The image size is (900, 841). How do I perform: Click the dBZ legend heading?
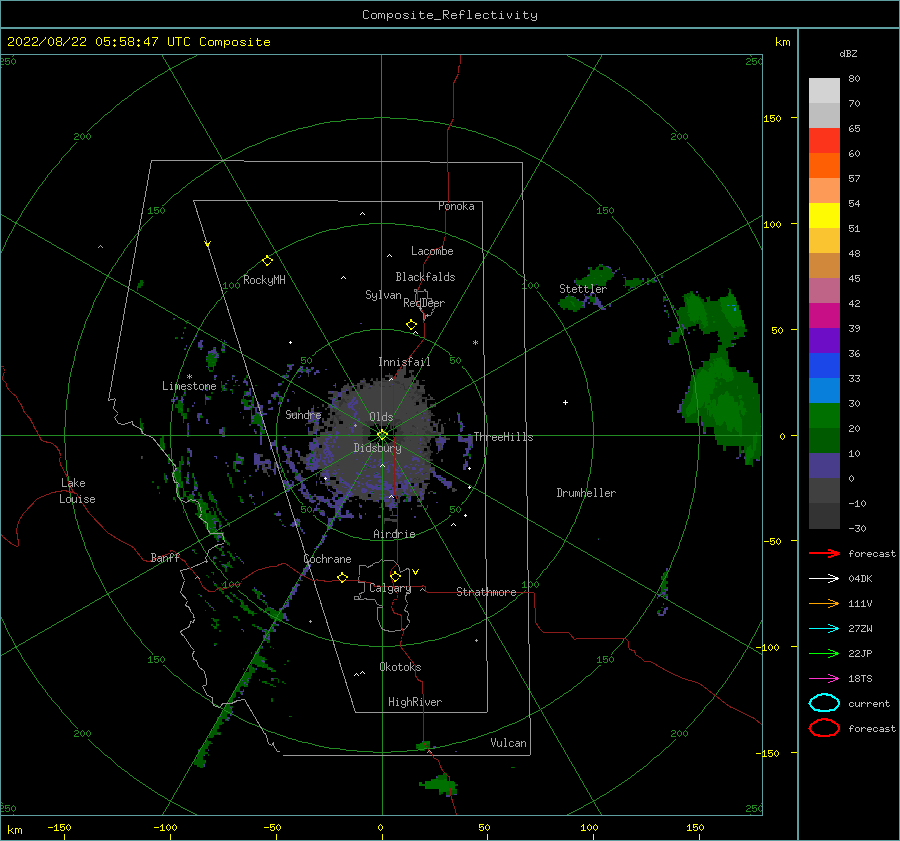848,53
